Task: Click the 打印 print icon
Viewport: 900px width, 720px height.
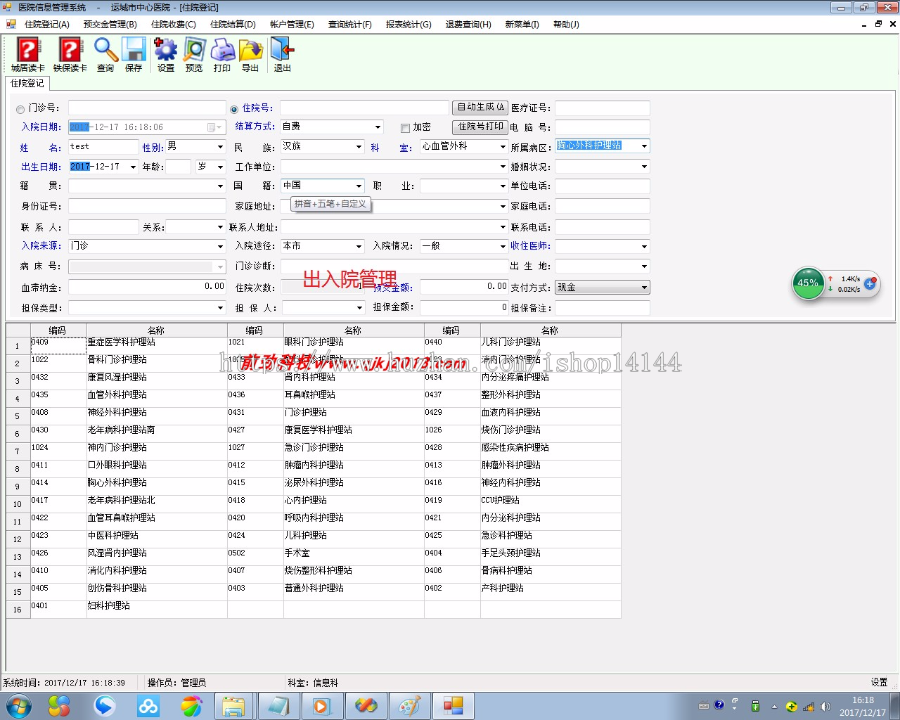Action: point(221,50)
